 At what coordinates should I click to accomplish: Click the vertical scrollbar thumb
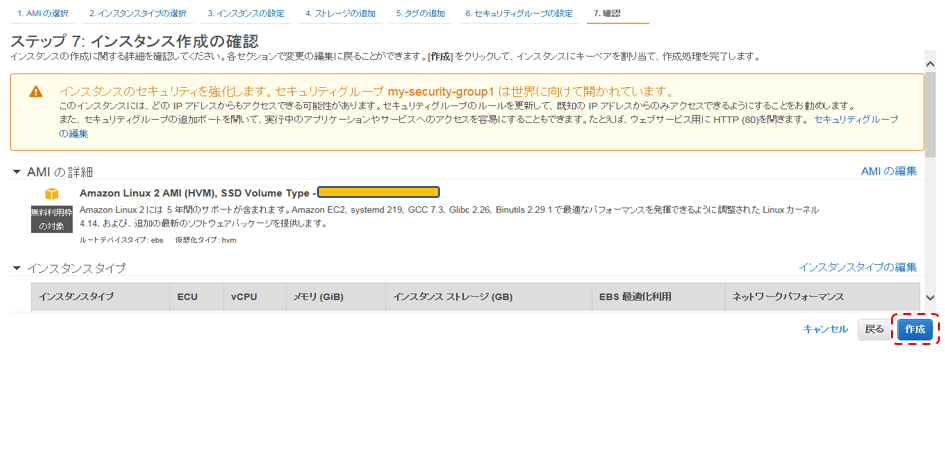pos(930,113)
